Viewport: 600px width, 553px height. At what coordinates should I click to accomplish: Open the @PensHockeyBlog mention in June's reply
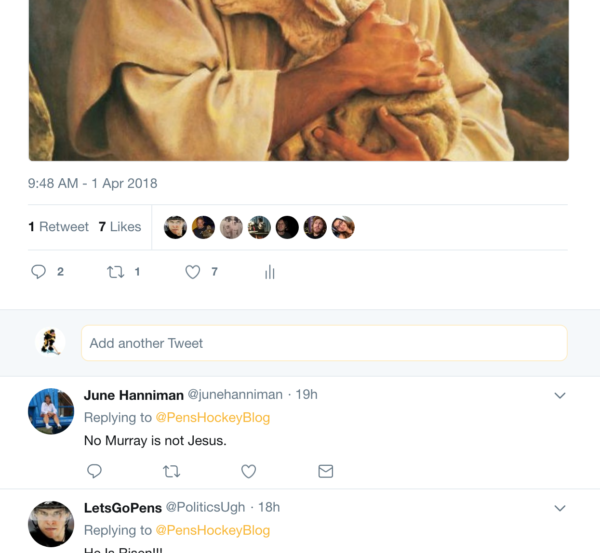pos(213,417)
